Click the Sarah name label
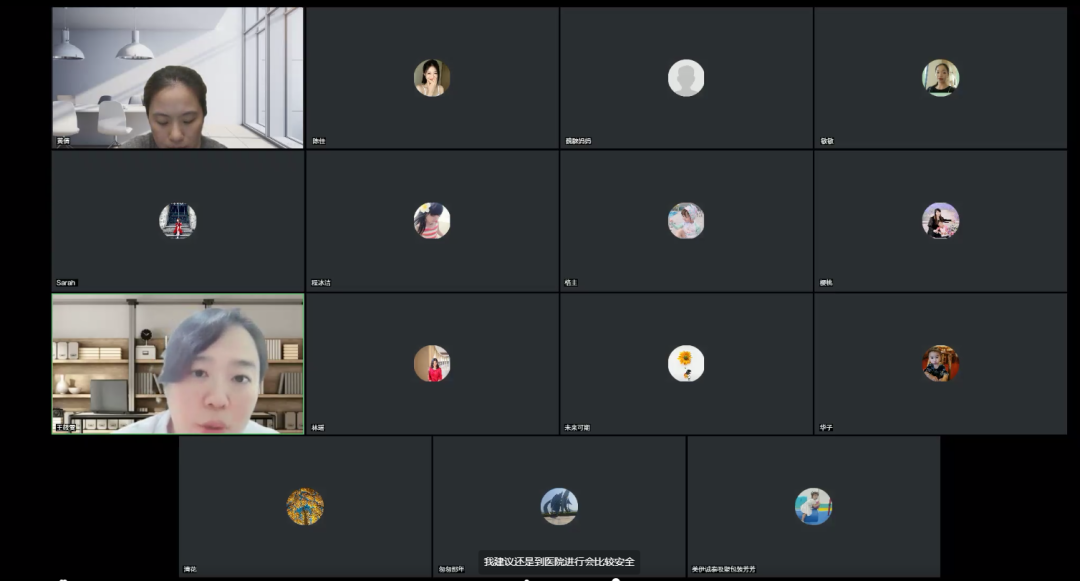Viewport: 1080px width, 581px height. [x=65, y=283]
